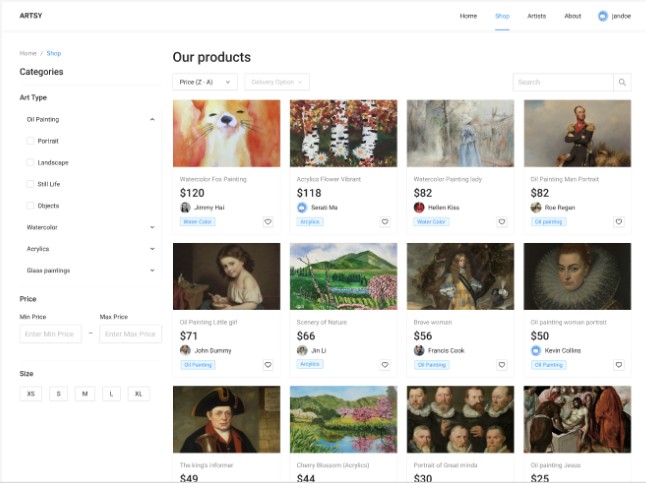
Task: Open Jimmy Hai's artist avatar
Action: tap(185, 207)
